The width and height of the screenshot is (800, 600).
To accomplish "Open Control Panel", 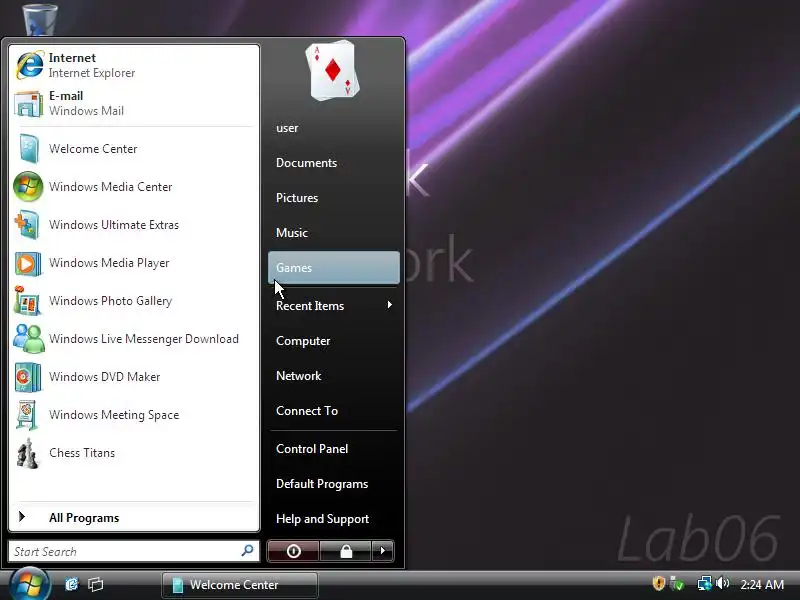I will click(312, 449).
